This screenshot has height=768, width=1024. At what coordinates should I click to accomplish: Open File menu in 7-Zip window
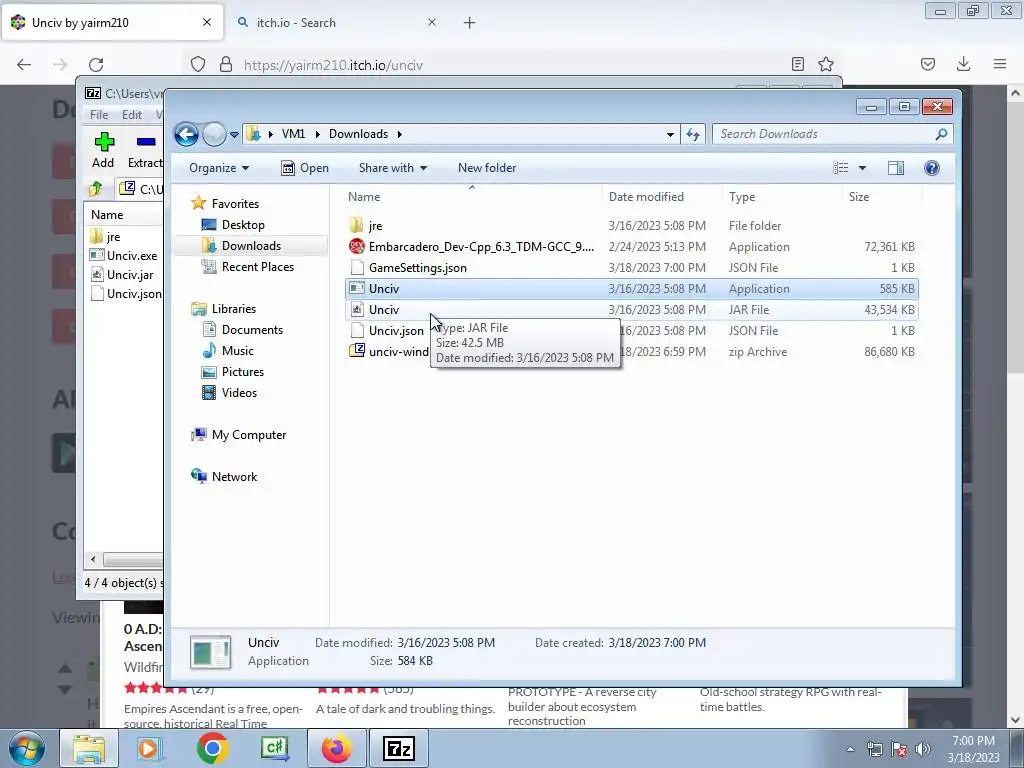point(99,115)
